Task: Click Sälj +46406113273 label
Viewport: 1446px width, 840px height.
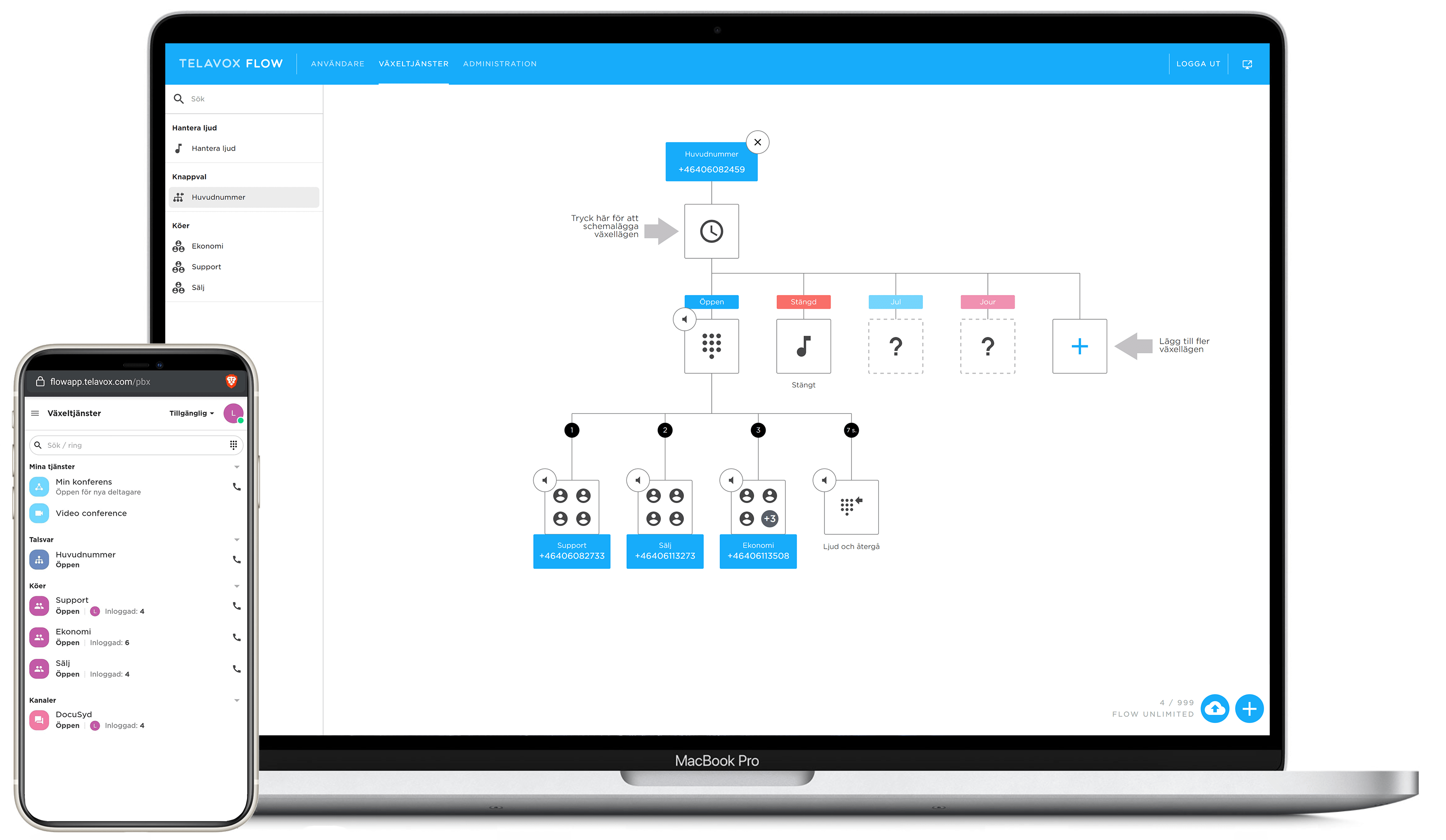Action: tap(665, 551)
